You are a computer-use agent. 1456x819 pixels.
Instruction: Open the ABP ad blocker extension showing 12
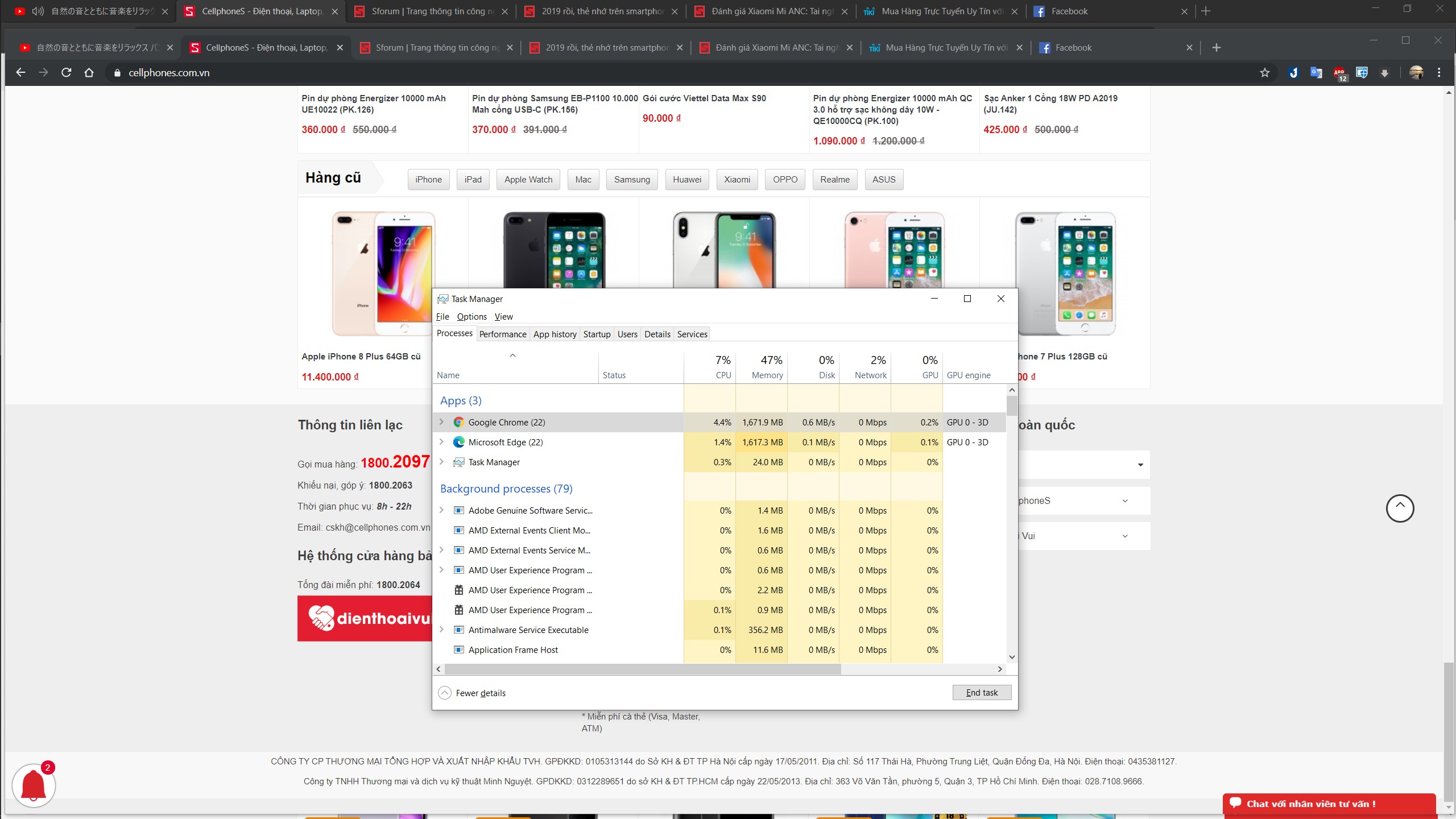[x=1339, y=73]
